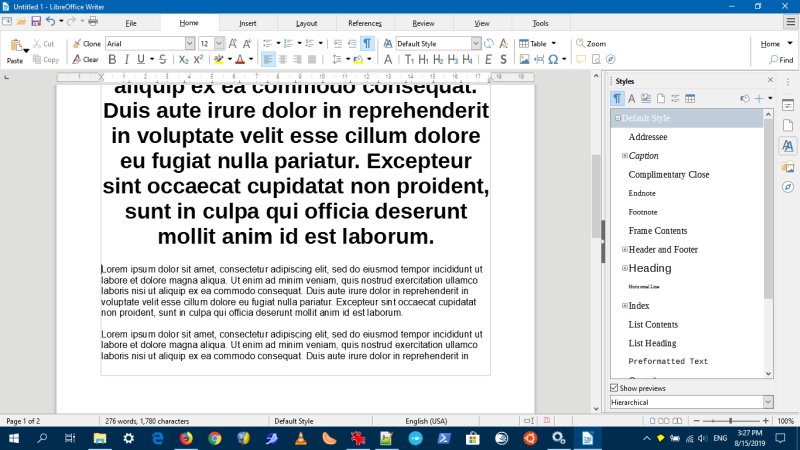Expand the Heading style tree
The width and height of the screenshot is (800, 450).
point(624,268)
